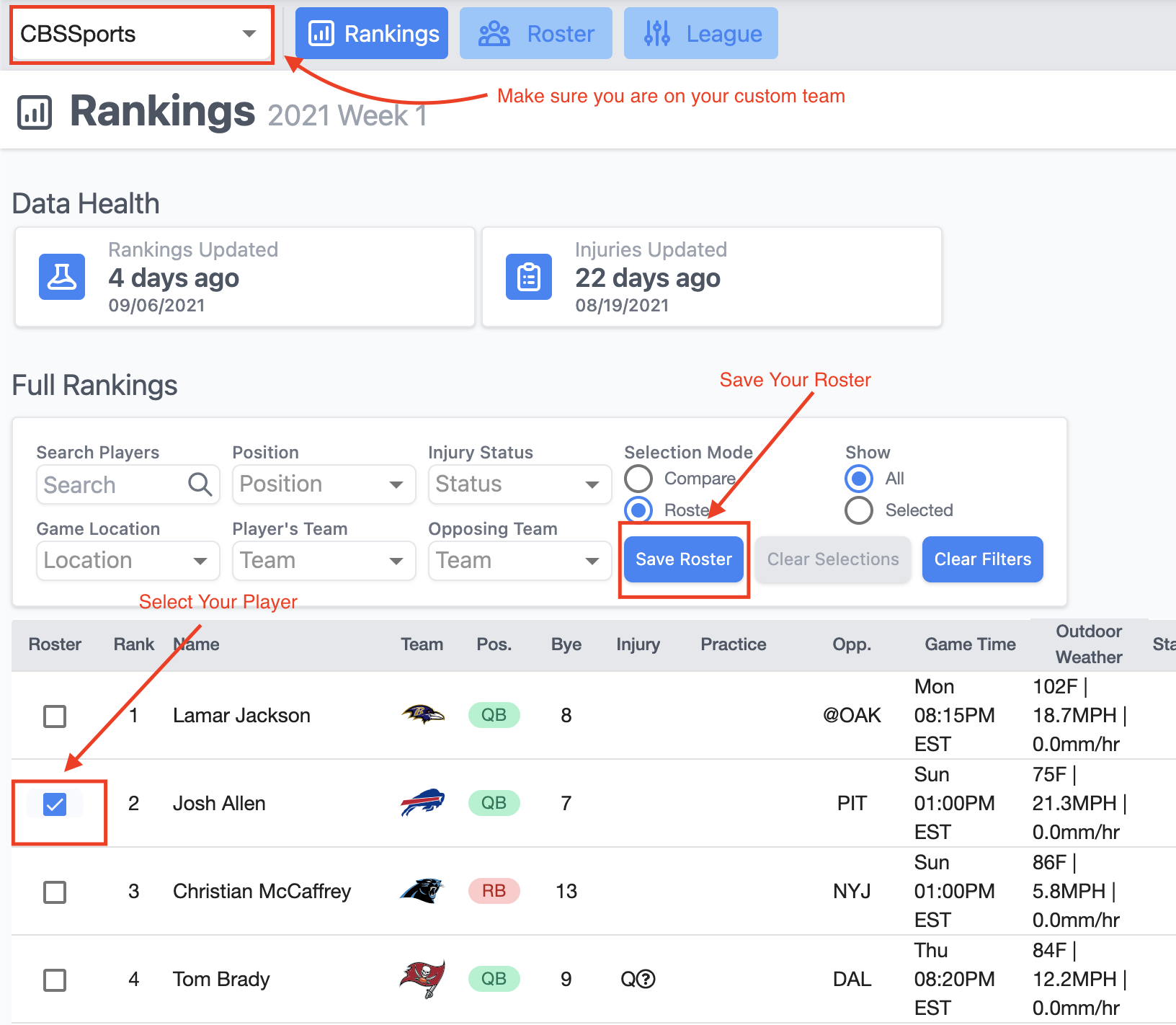
Task: Click the Rankings Updated flask icon
Action: point(62,276)
